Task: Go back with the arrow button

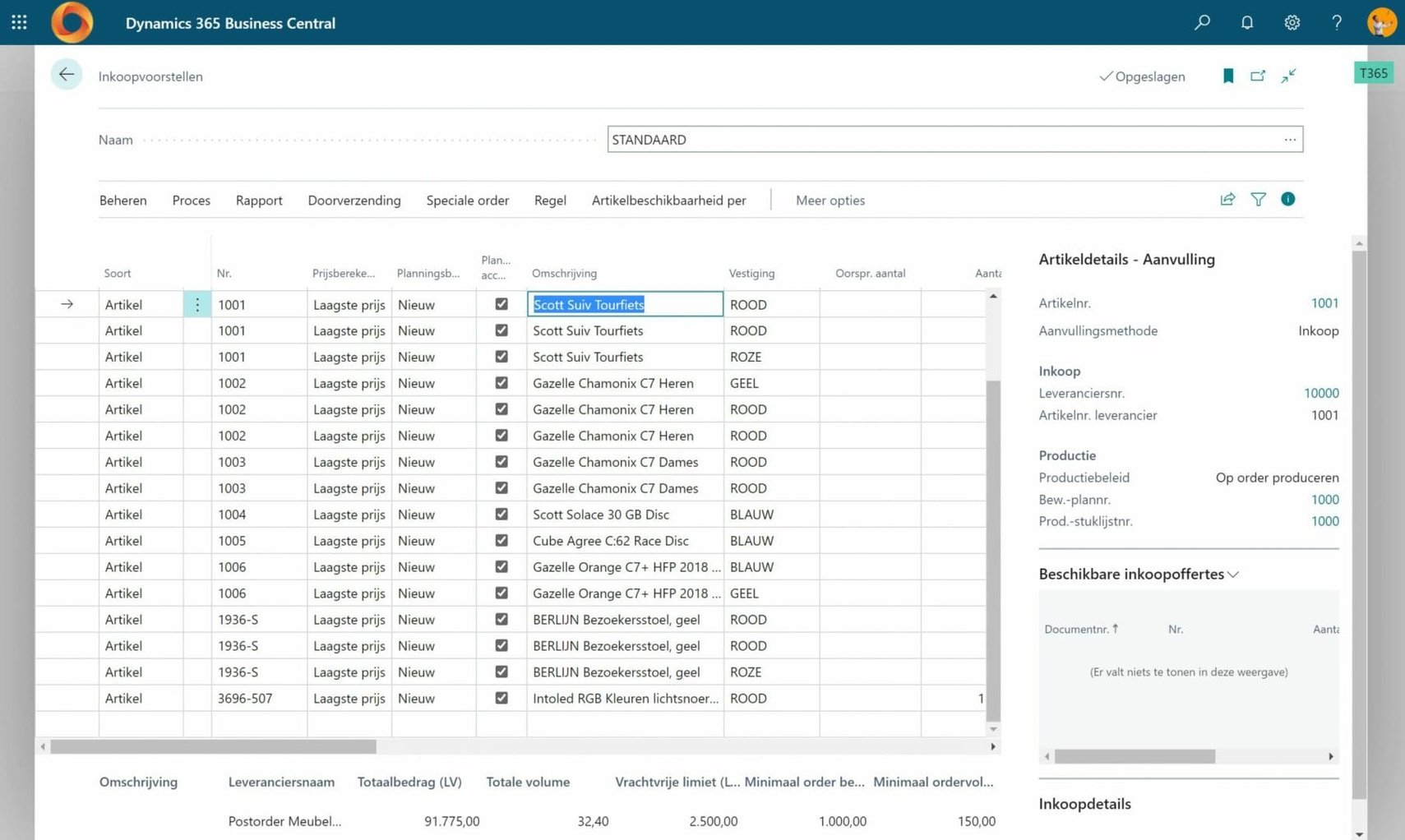Action: (x=67, y=75)
